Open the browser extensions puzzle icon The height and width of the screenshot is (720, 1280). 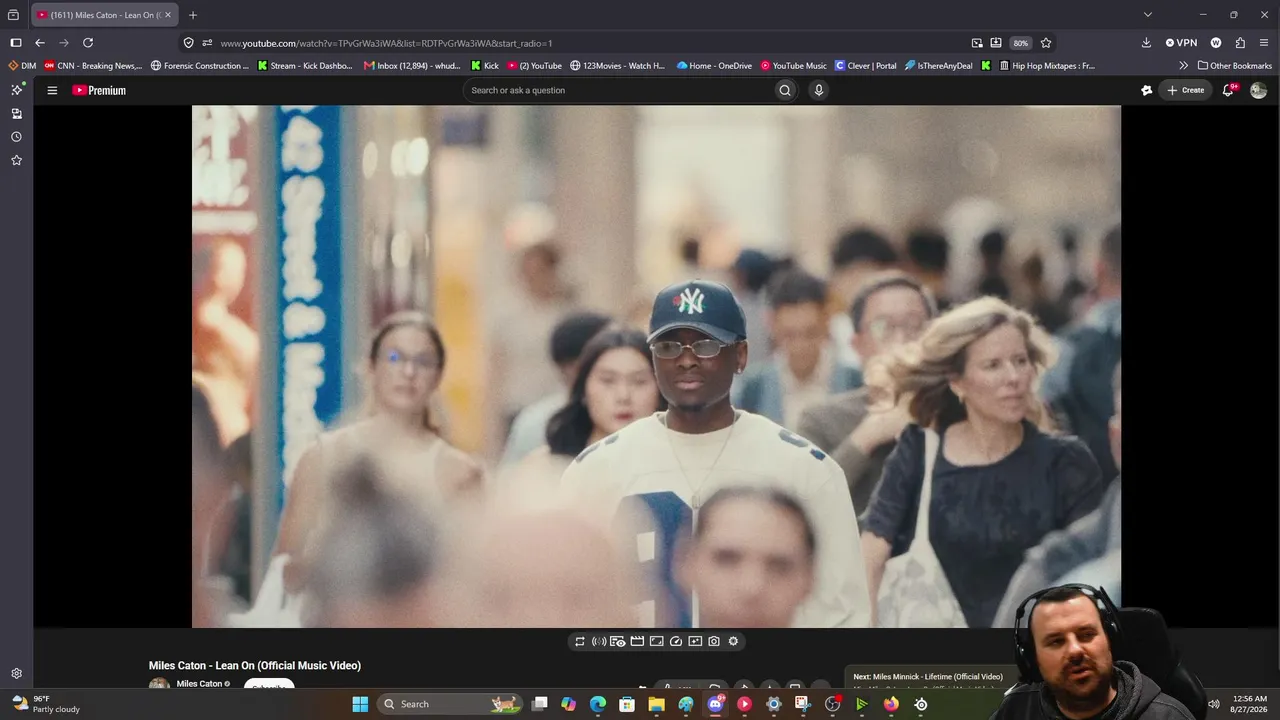pos(1240,43)
